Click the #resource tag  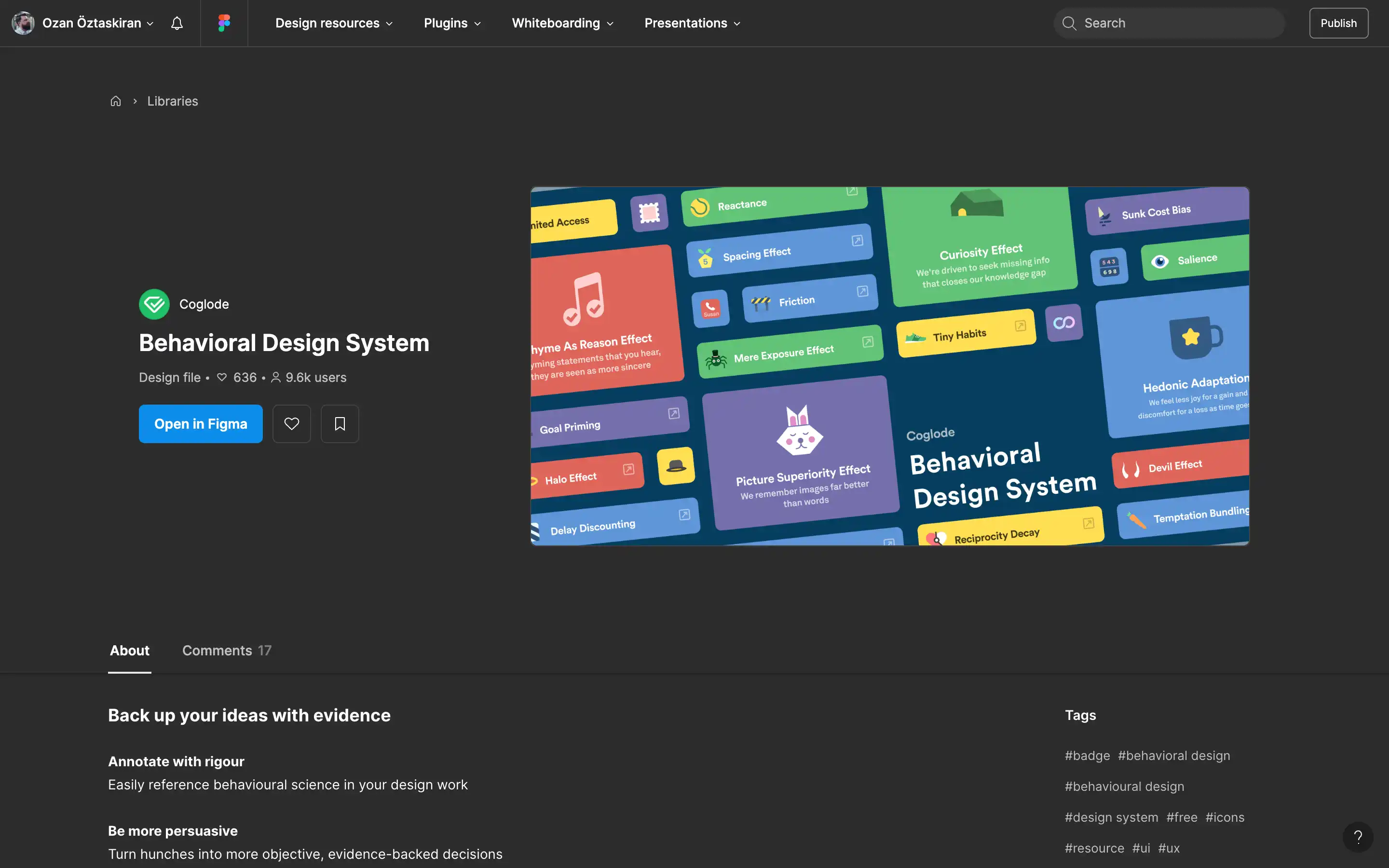tap(1094, 848)
